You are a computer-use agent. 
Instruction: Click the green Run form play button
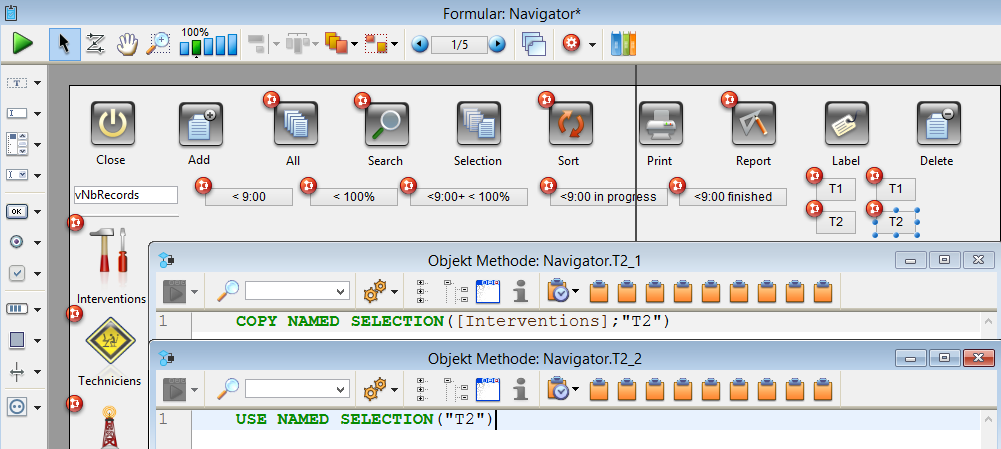tap(23, 44)
